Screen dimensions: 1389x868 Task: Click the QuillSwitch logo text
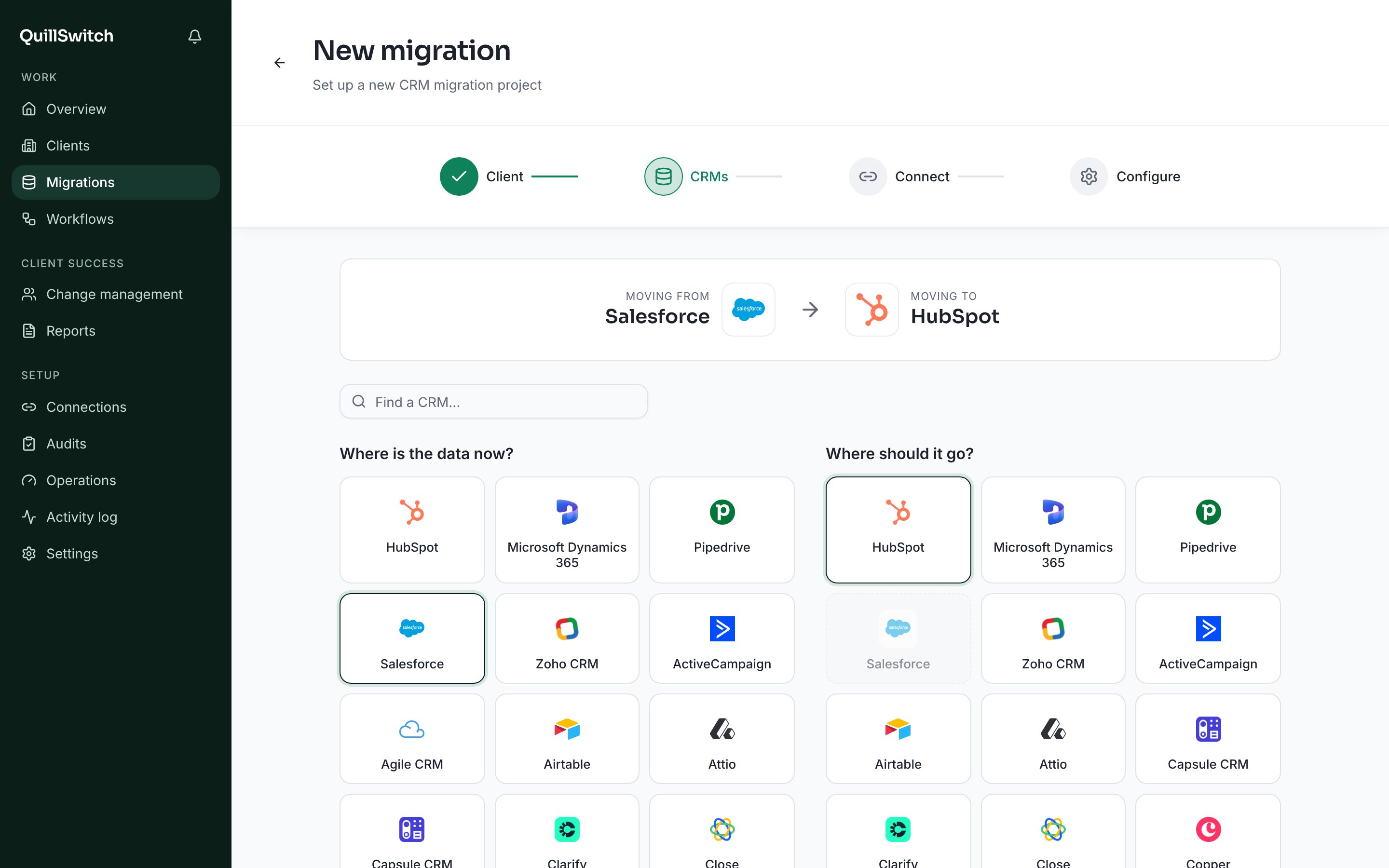point(67,36)
